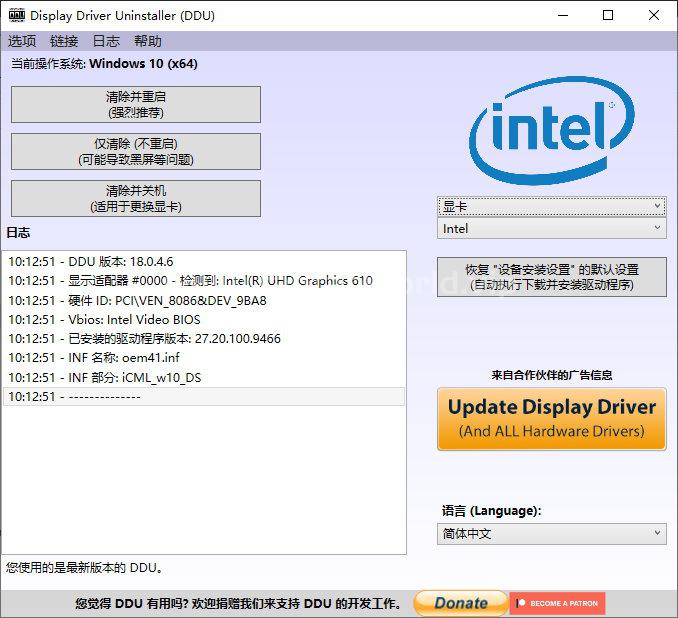Select log row Vbios: Intel Video BIOS
This screenshot has width=678, height=618.
[204, 319]
